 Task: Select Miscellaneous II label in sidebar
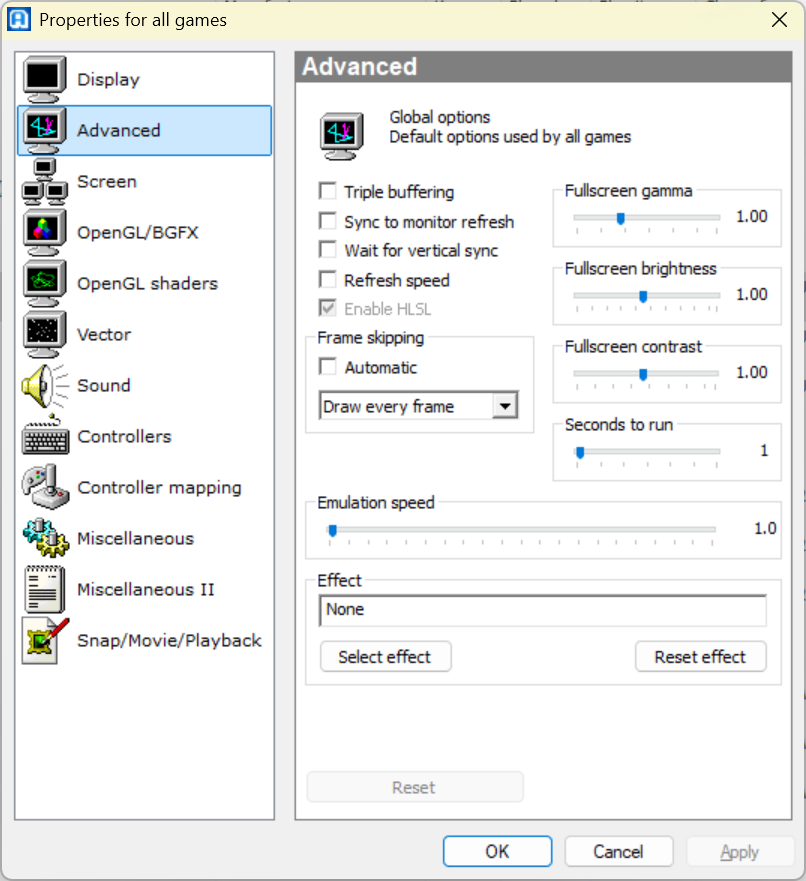coord(146,589)
